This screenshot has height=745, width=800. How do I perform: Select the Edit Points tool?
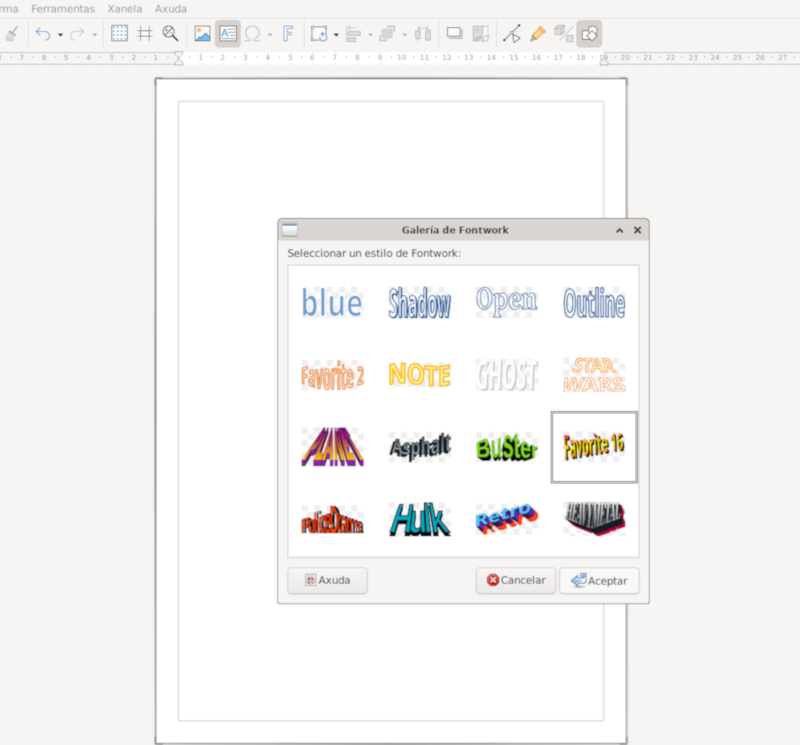click(x=512, y=34)
